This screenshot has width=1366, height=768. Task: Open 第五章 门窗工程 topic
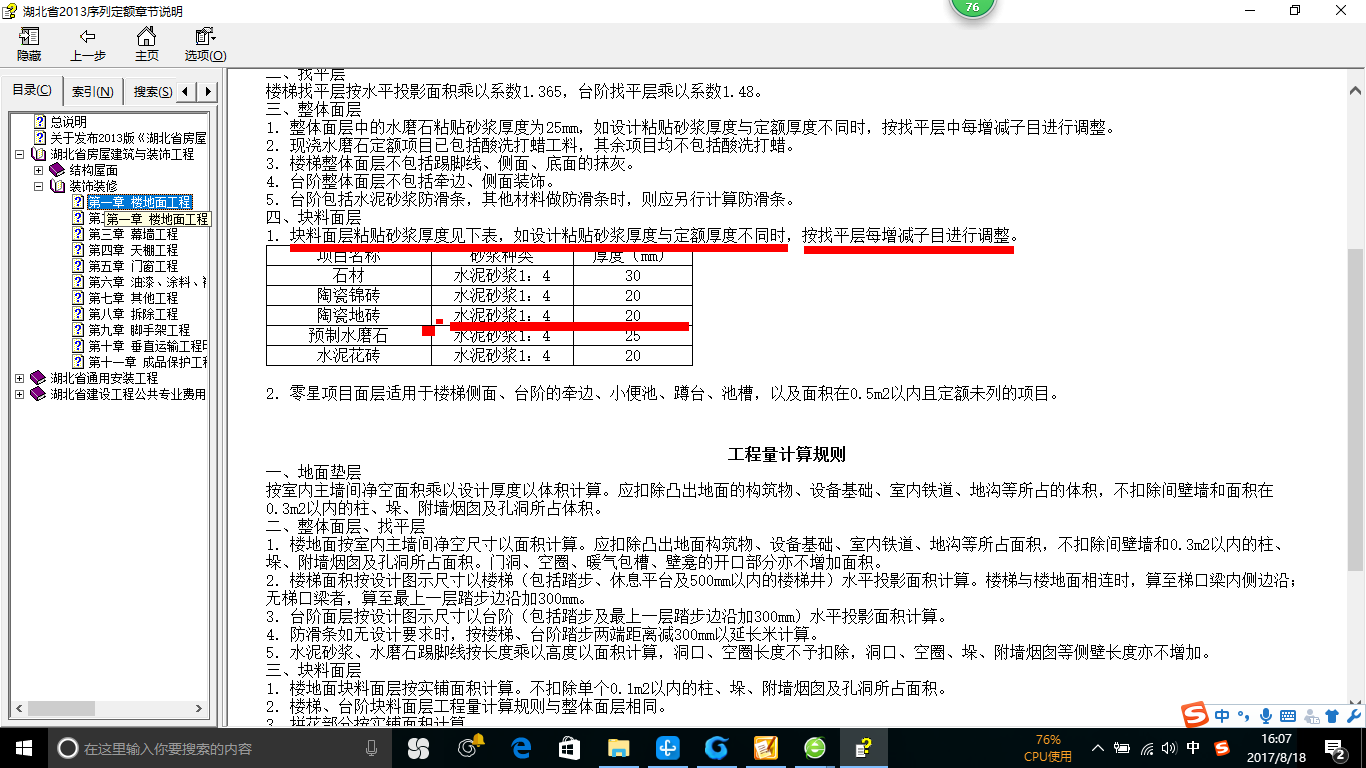click(x=133, y=266)
